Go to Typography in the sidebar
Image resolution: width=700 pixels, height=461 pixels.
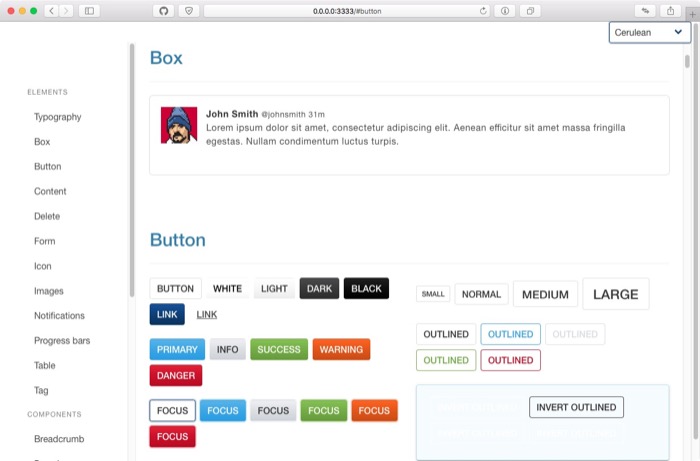(58, 117)
